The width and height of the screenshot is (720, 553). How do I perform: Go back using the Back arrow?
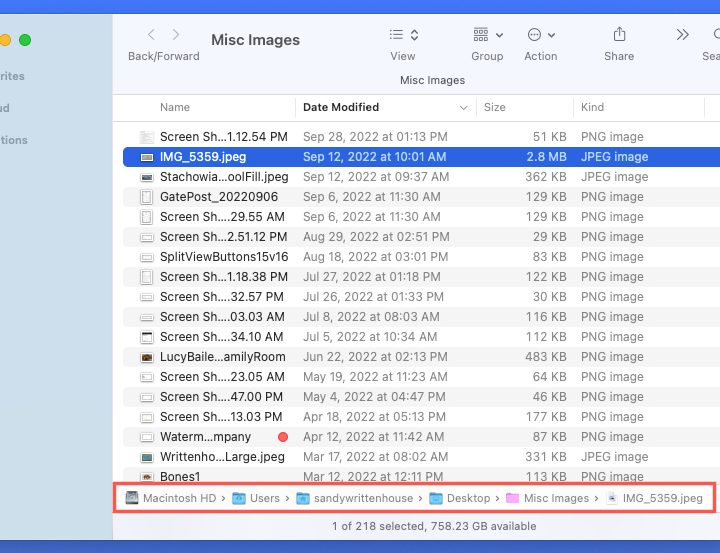coord(152,34)
